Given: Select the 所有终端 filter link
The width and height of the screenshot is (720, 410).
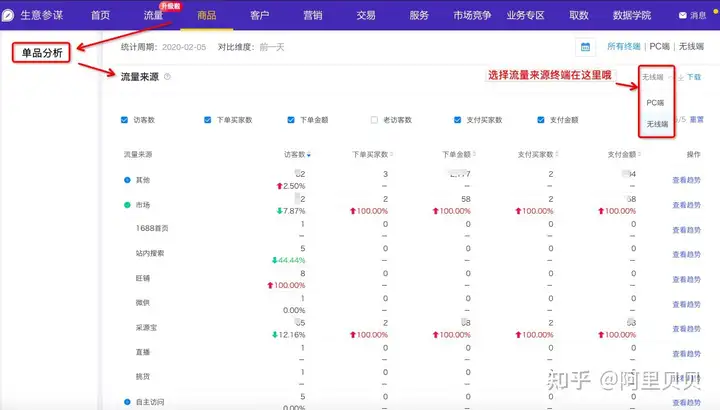Looking at the screenshot, I should [624, 46].
